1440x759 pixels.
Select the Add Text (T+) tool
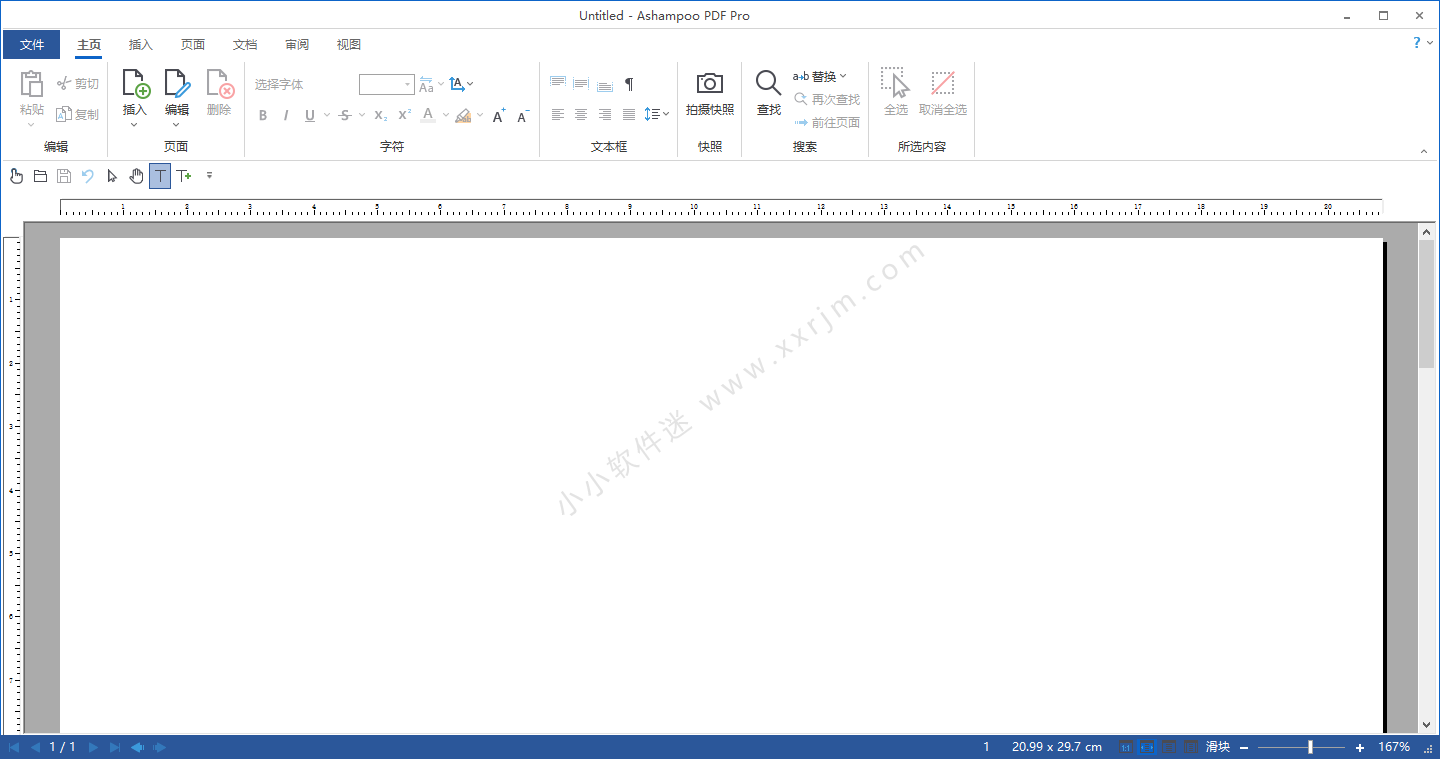(184, 176)
